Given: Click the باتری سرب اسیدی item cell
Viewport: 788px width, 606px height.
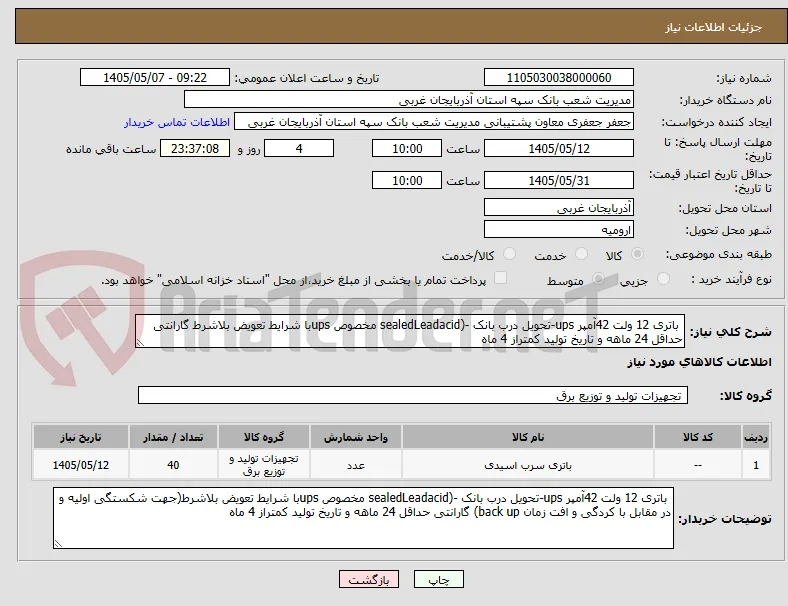Looking at the screenshot, I should point(528,465).
